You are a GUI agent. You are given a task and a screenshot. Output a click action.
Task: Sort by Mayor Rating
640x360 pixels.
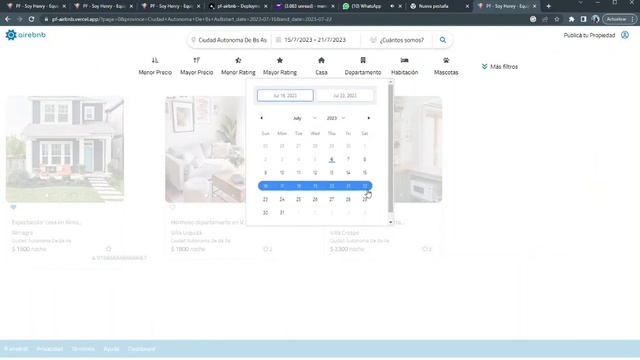coord(280,66)
